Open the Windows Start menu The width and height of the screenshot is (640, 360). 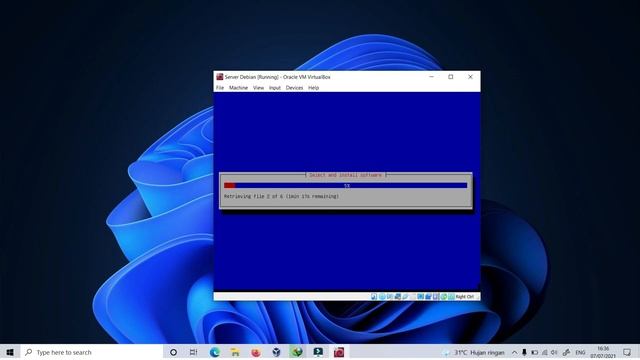click(10, 352)
